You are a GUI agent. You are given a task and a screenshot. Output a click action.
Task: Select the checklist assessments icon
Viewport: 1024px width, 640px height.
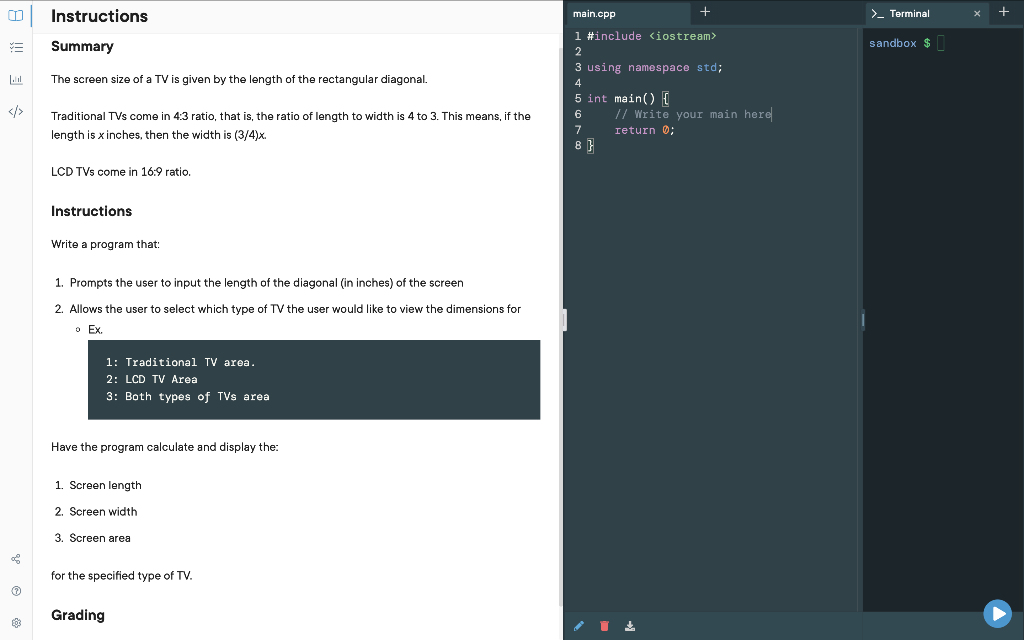15,46
